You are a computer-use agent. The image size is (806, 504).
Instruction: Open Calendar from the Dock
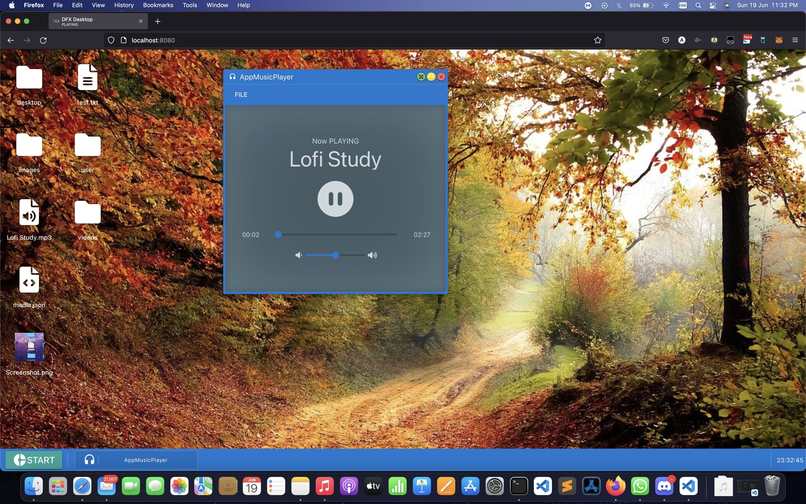tap(251, 485)
